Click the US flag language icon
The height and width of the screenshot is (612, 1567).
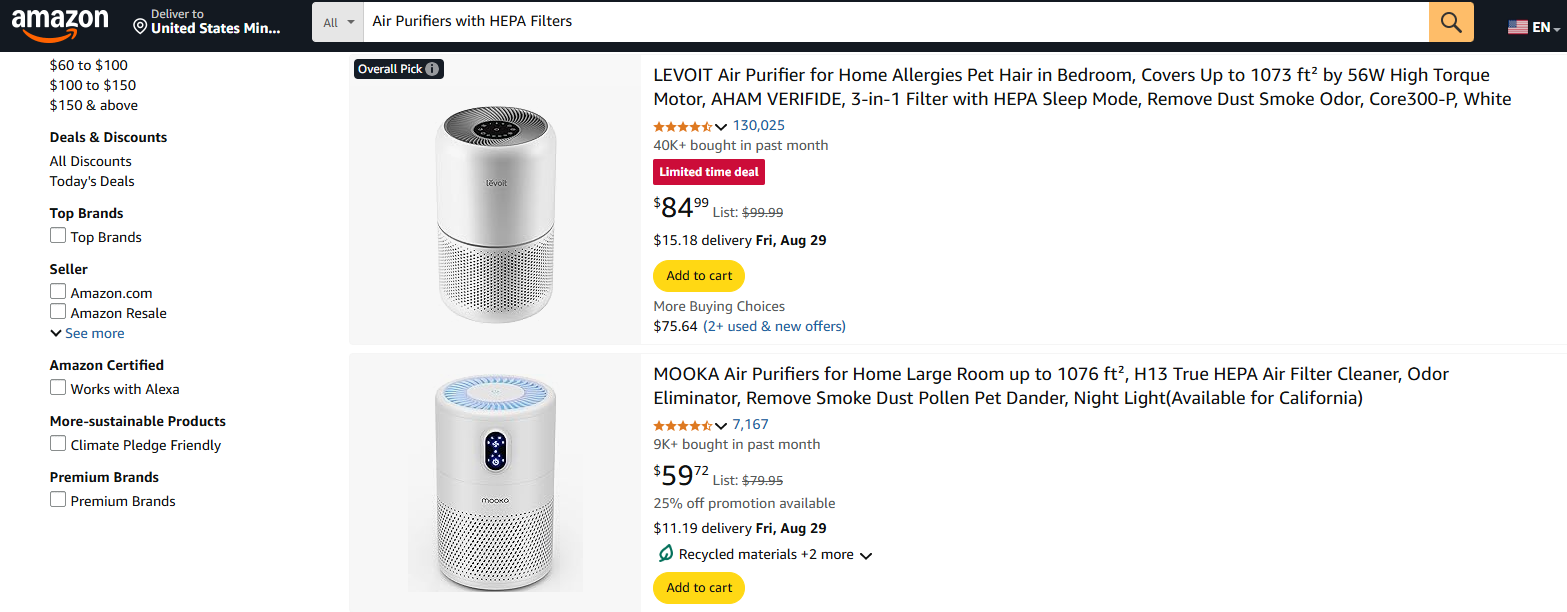tap(1516, 26)
